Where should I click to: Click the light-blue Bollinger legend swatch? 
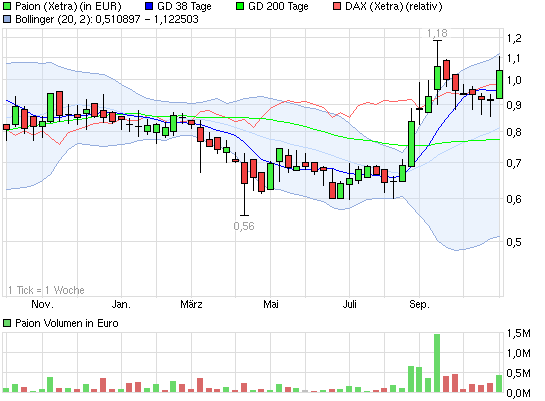[7, 19]
